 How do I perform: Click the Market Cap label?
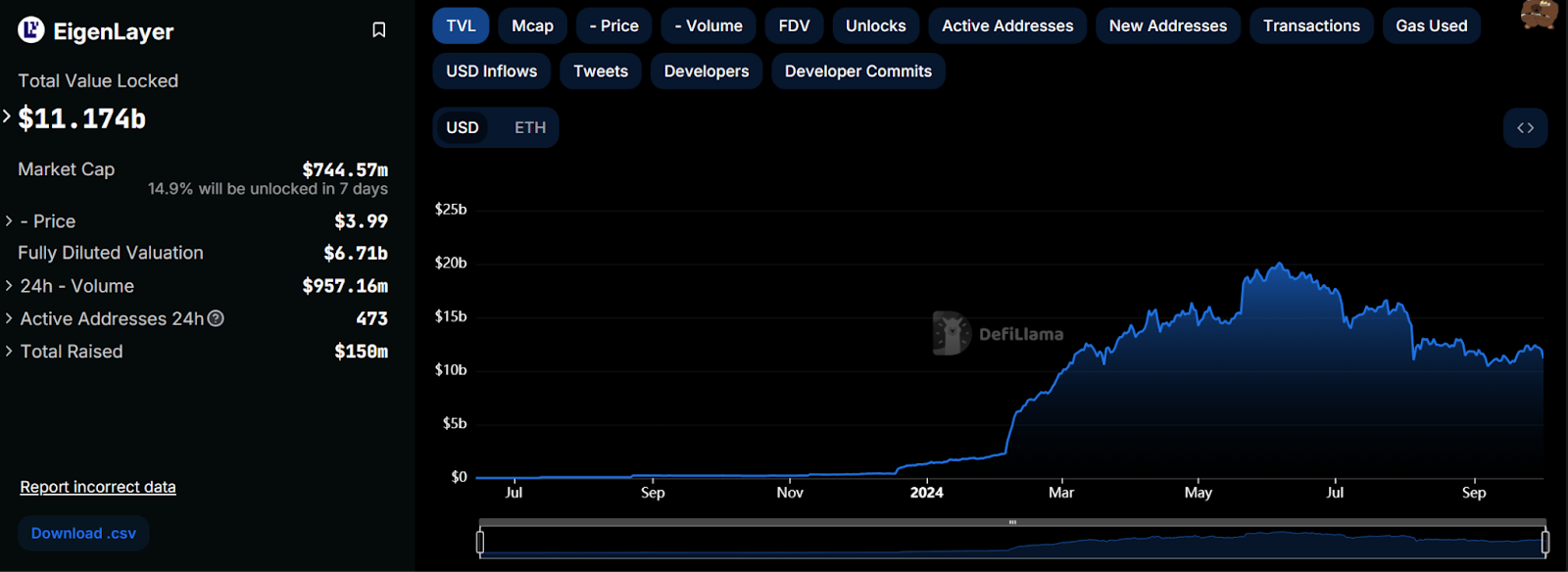pos(67,169)
